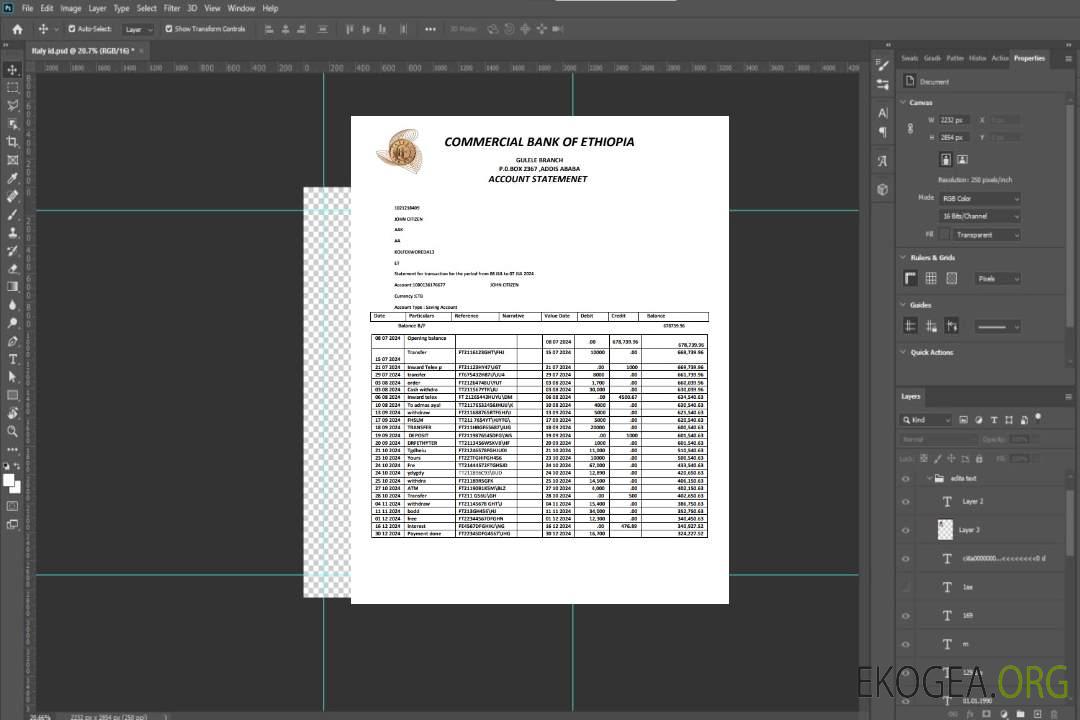Select the Gradient tool
This screenshot has height=720, width=1080.
pyautogui.click(x=12, y=287)
